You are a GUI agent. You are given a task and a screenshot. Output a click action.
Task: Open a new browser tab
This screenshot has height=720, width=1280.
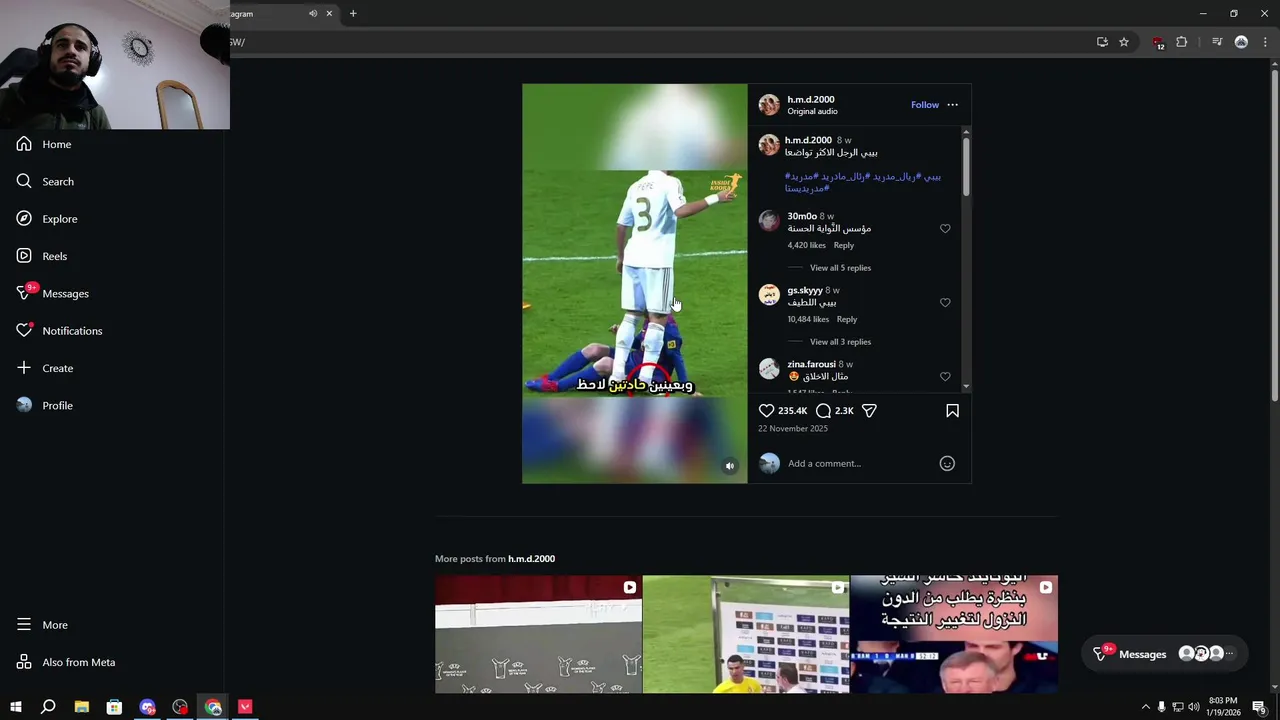point(353,14)
